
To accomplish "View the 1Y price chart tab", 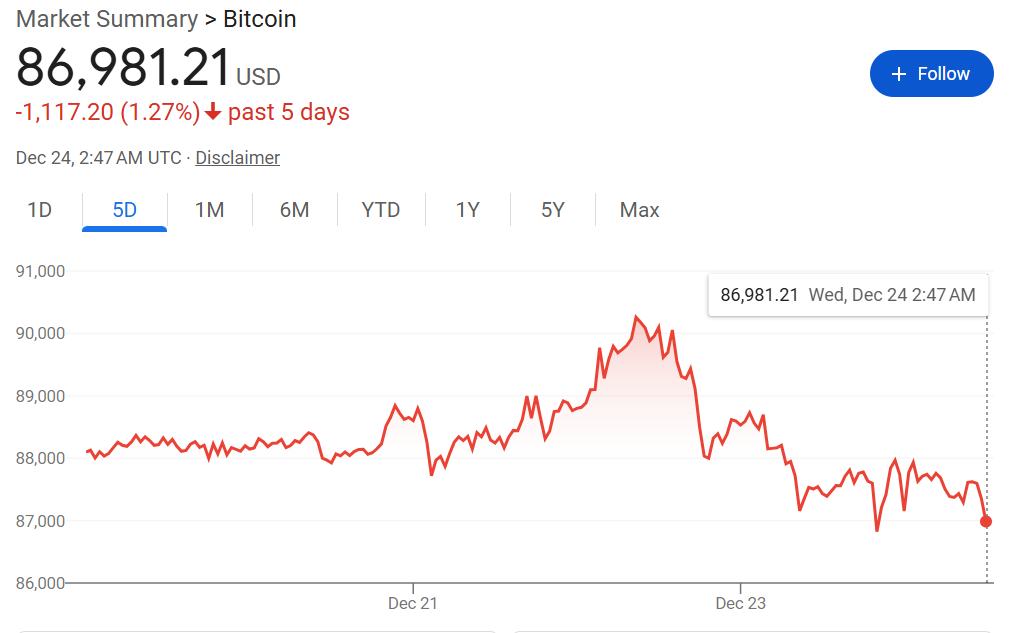I will point(467,210).
